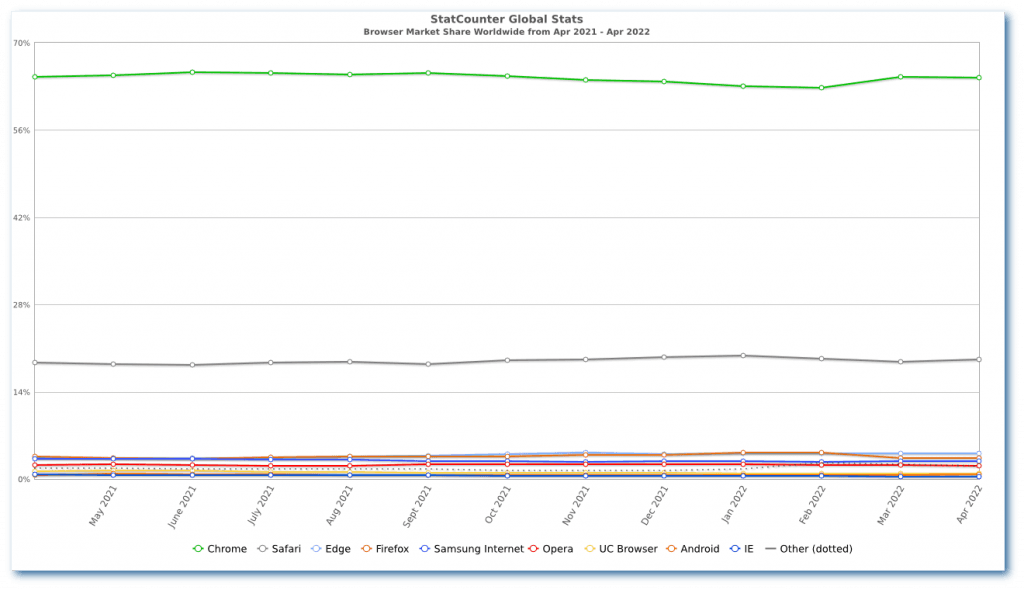Viewport: 1024px width, 590px height.
Task: Click the orange Firefox legend icon
Action: click(x=366, y=548)
